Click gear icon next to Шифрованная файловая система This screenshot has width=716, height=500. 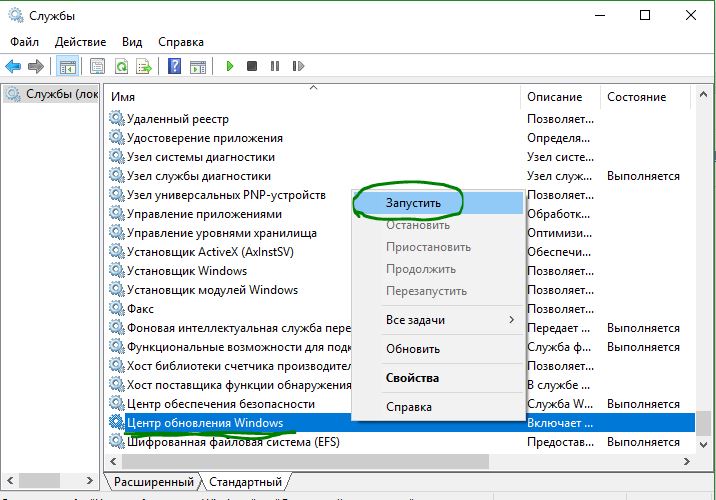(117, 442)
